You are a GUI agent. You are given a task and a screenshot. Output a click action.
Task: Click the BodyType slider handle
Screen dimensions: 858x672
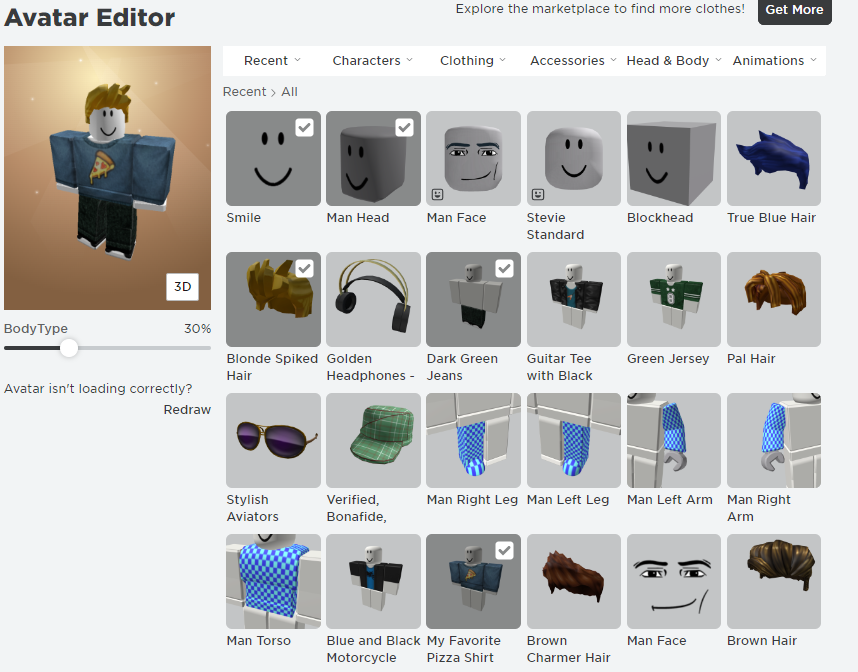[69, 348]
